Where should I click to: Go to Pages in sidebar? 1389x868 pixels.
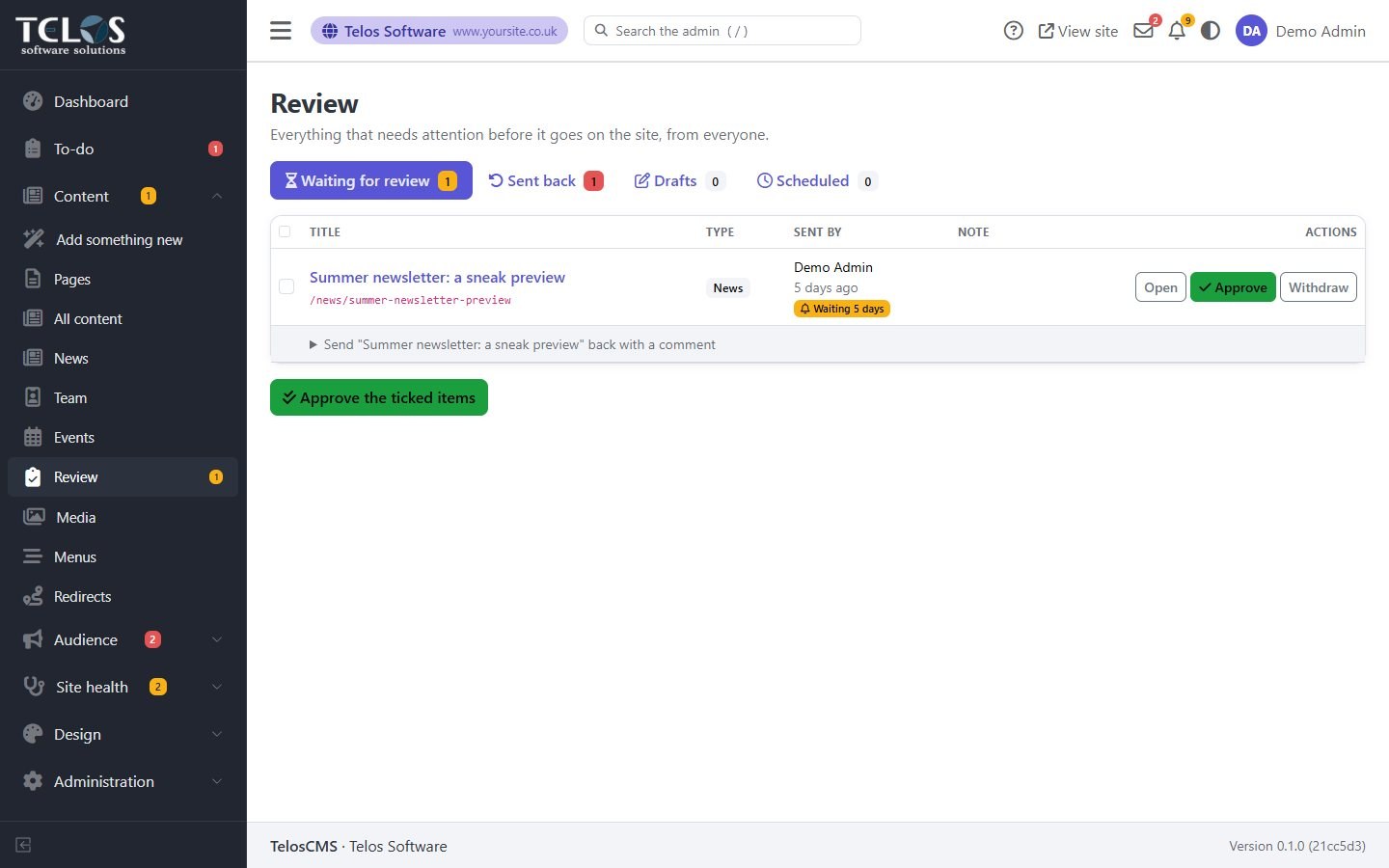click(123, 279)
